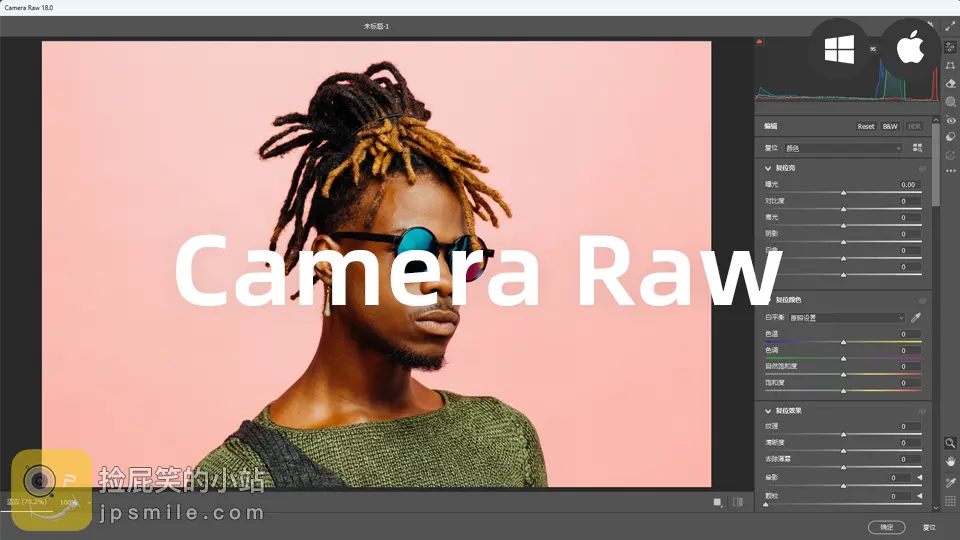Open the profile dropdown showing 颜色
Viewport: 960px width, 540px height.
842,148
